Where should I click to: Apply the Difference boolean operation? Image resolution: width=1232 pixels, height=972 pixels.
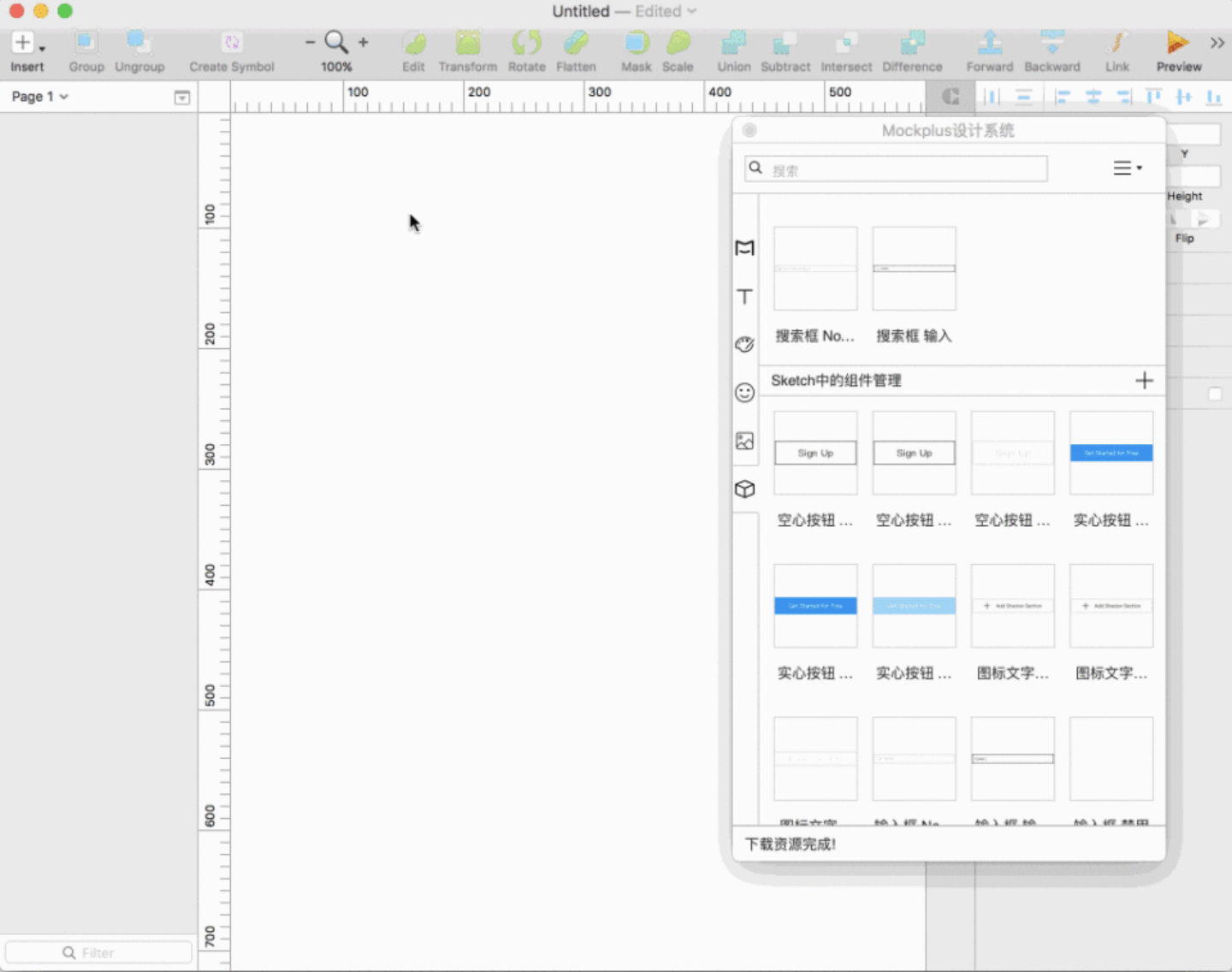[x=913, y=42]
